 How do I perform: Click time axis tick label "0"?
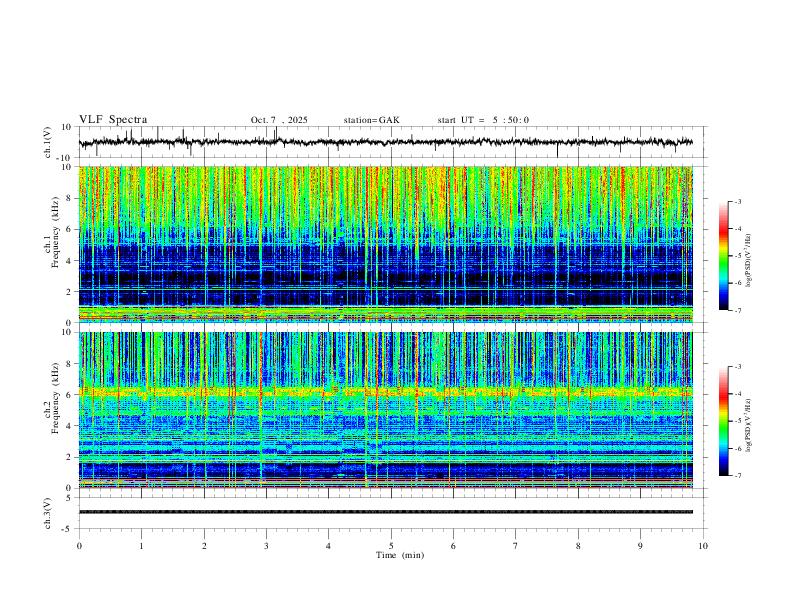coord(79,546)
